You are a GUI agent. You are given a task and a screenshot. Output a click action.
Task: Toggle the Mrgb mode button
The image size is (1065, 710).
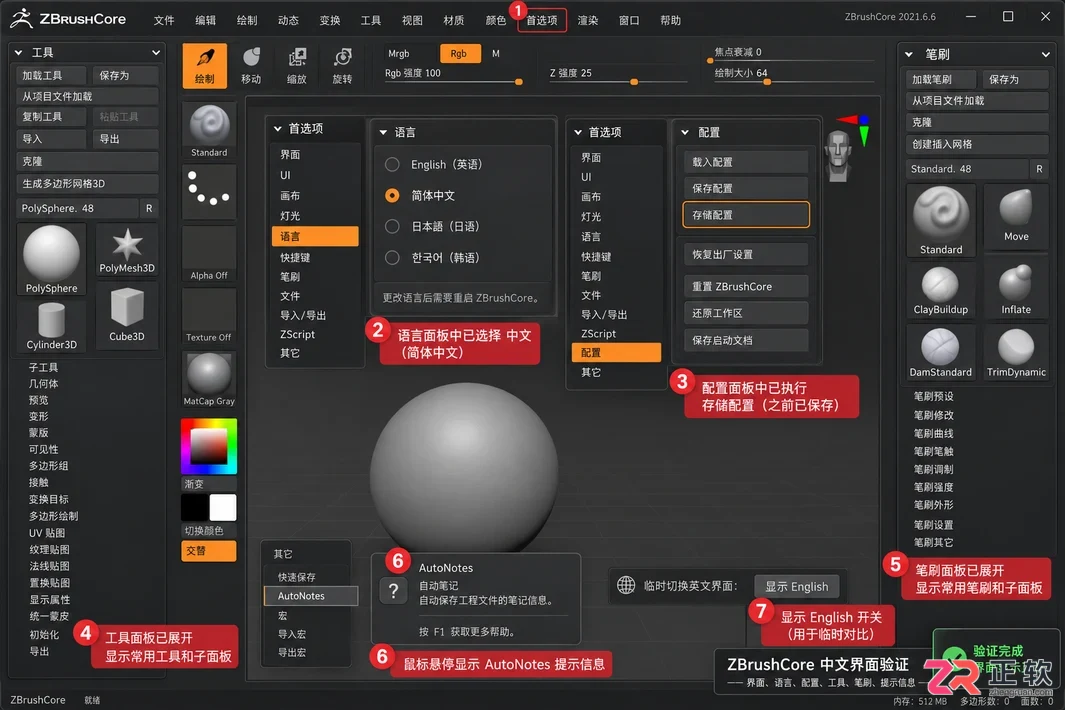point(399,54)
